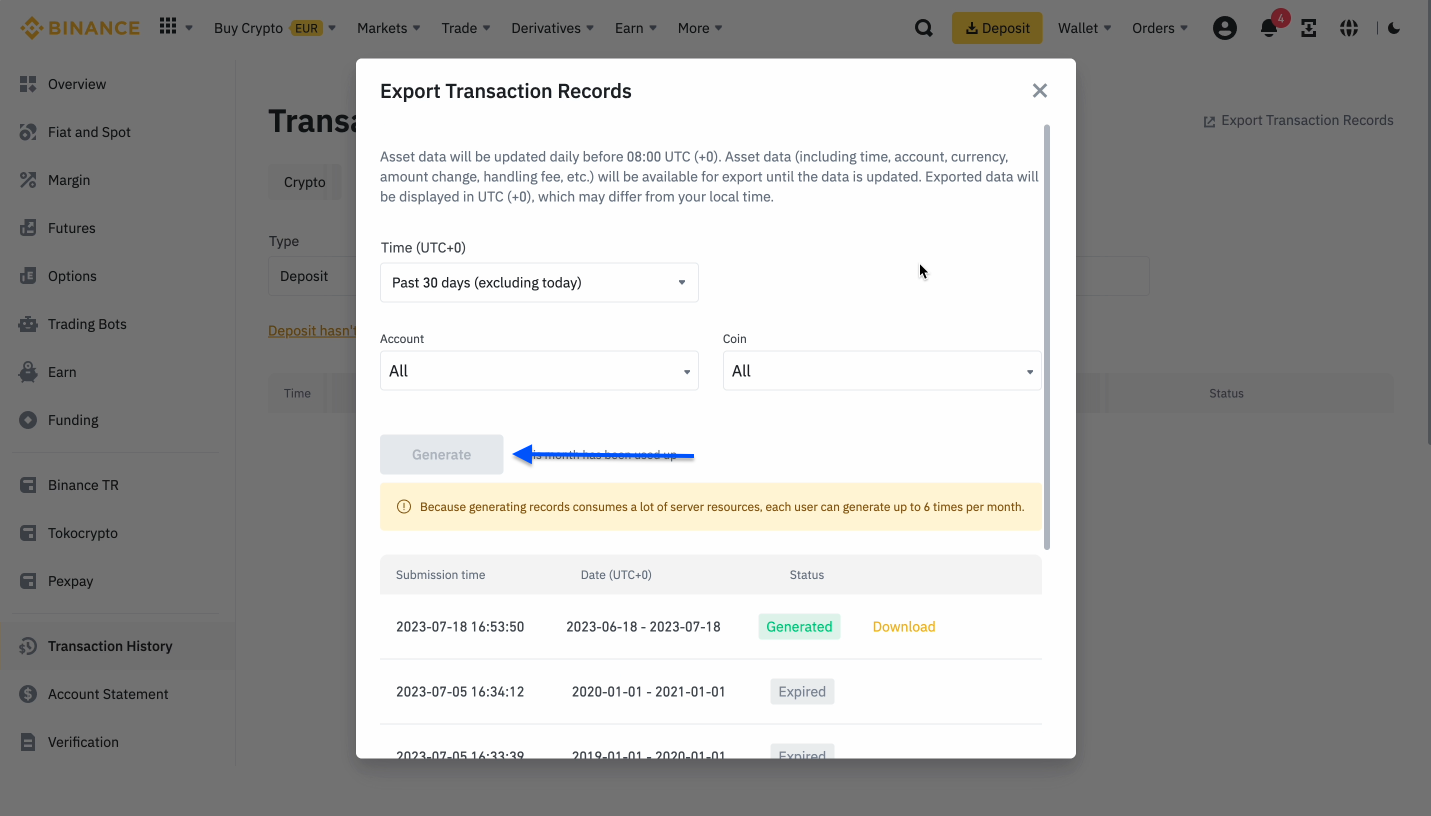Click date range 2023-06-18 - 2023-07-18
The height and width of the screenshot is (816, 1431).
click(x=643, y=627)
